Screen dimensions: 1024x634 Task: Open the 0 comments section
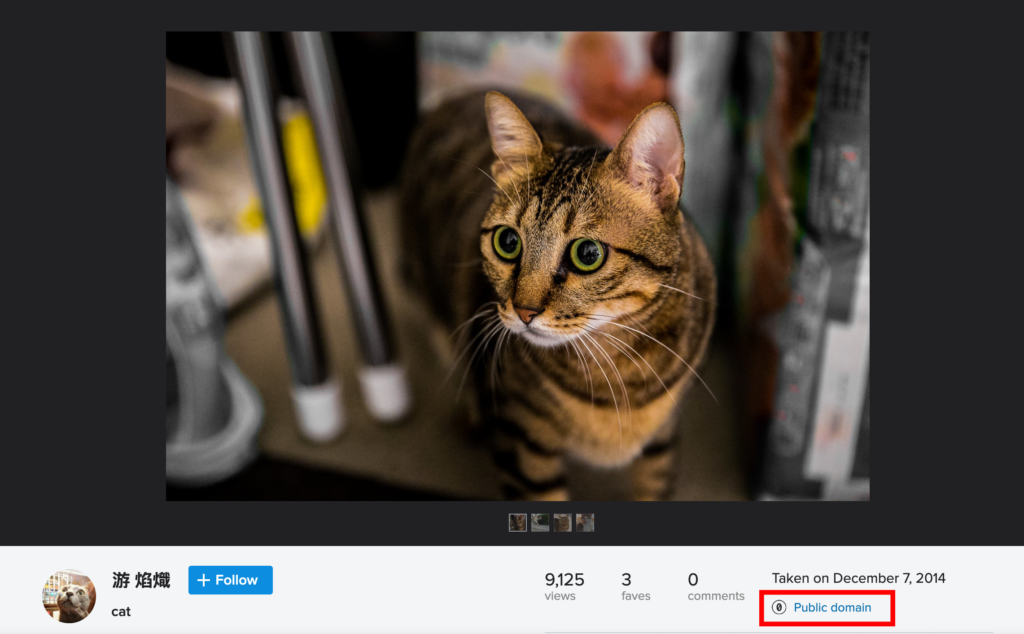click(x=693, y=580)
